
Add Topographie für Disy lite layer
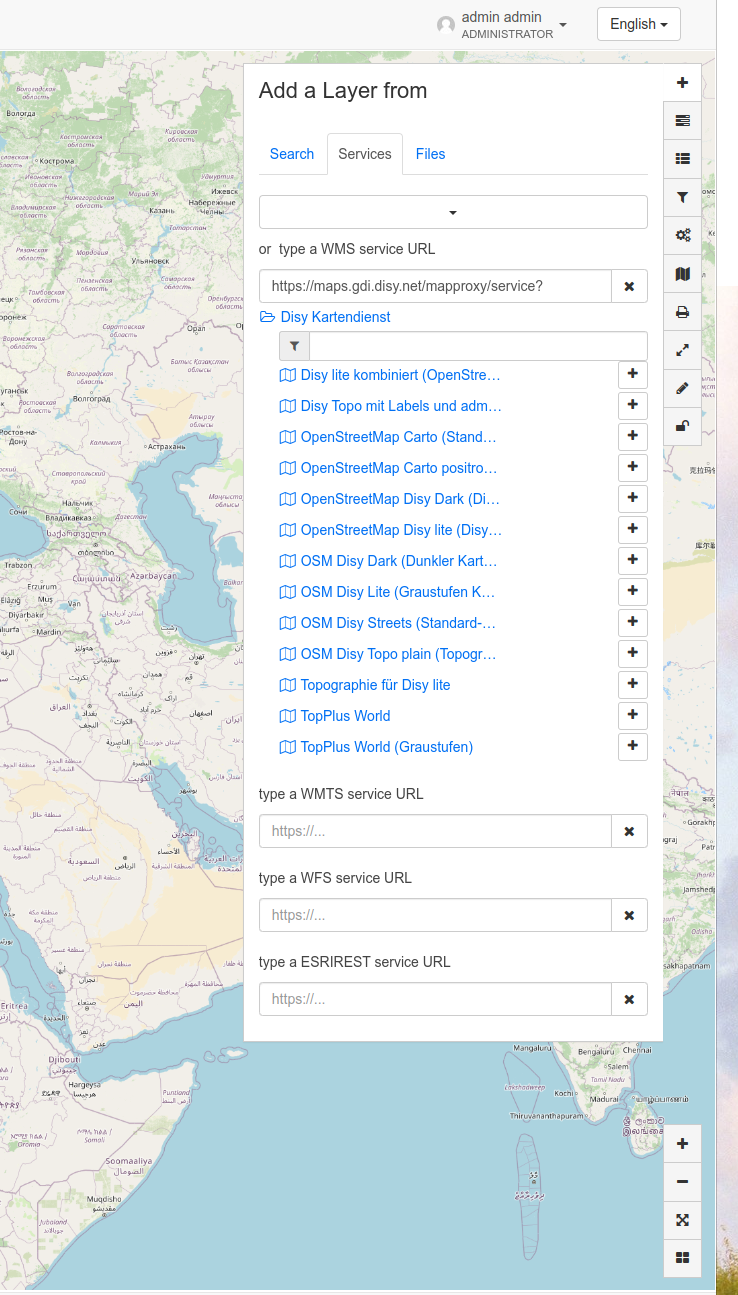click(x=632, y=685)
